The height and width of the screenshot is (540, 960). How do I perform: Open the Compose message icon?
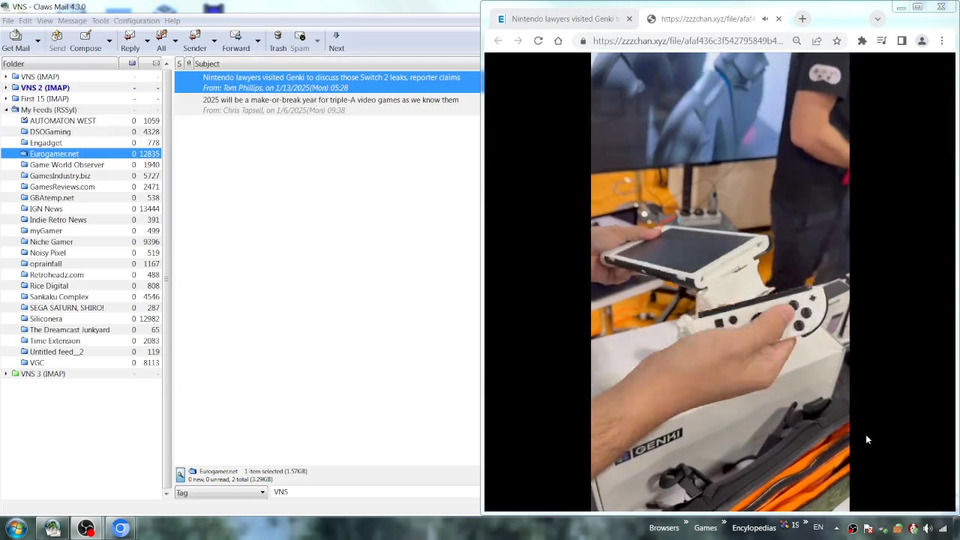86,40
